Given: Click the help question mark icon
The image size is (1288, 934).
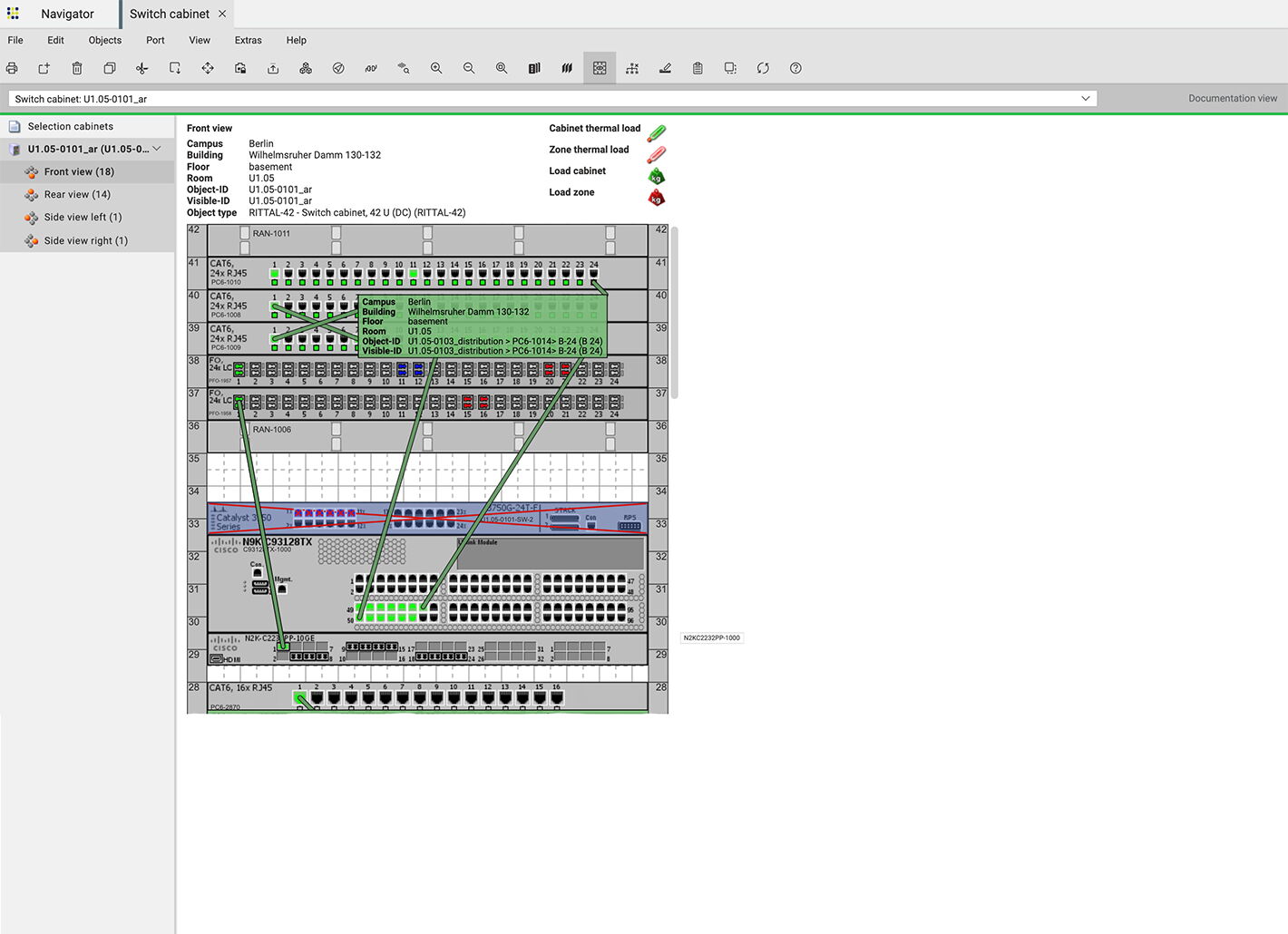Looking at the screenshot, I should pos(795,68).
